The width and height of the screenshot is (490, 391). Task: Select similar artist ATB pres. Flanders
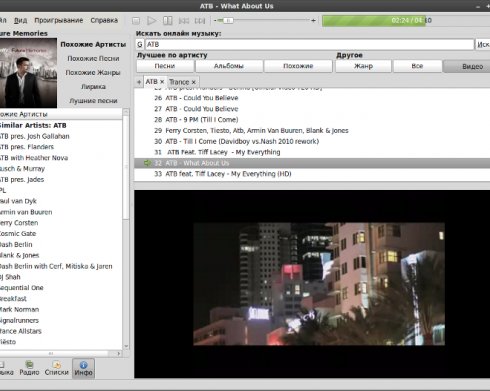point(27,147)
